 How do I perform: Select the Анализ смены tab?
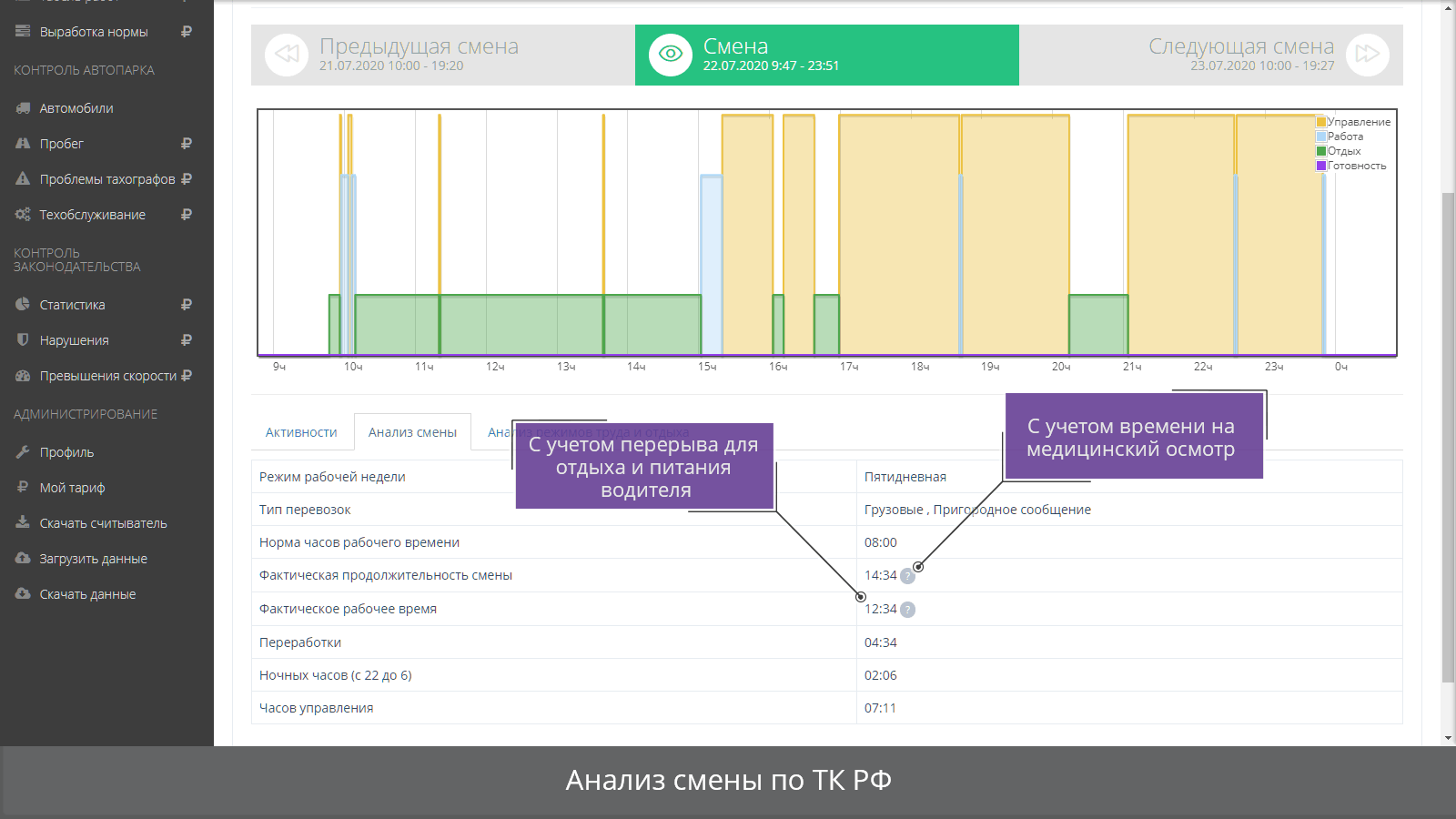click(x=412, y=432)
